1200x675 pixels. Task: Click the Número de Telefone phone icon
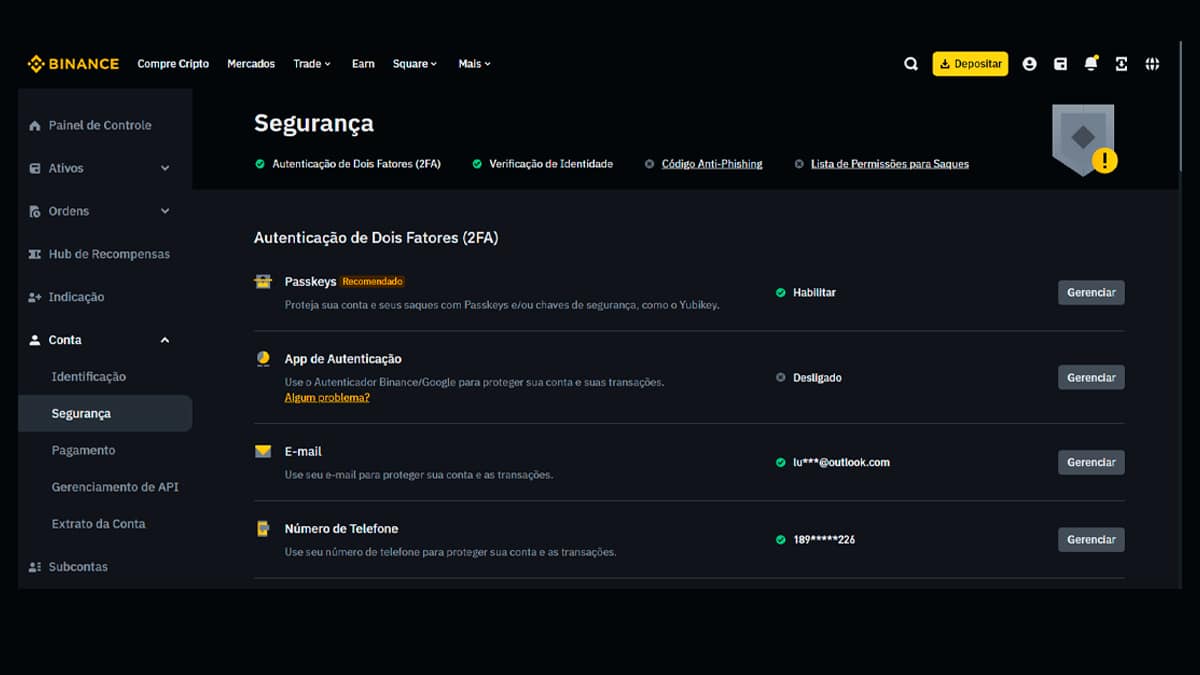263,529
